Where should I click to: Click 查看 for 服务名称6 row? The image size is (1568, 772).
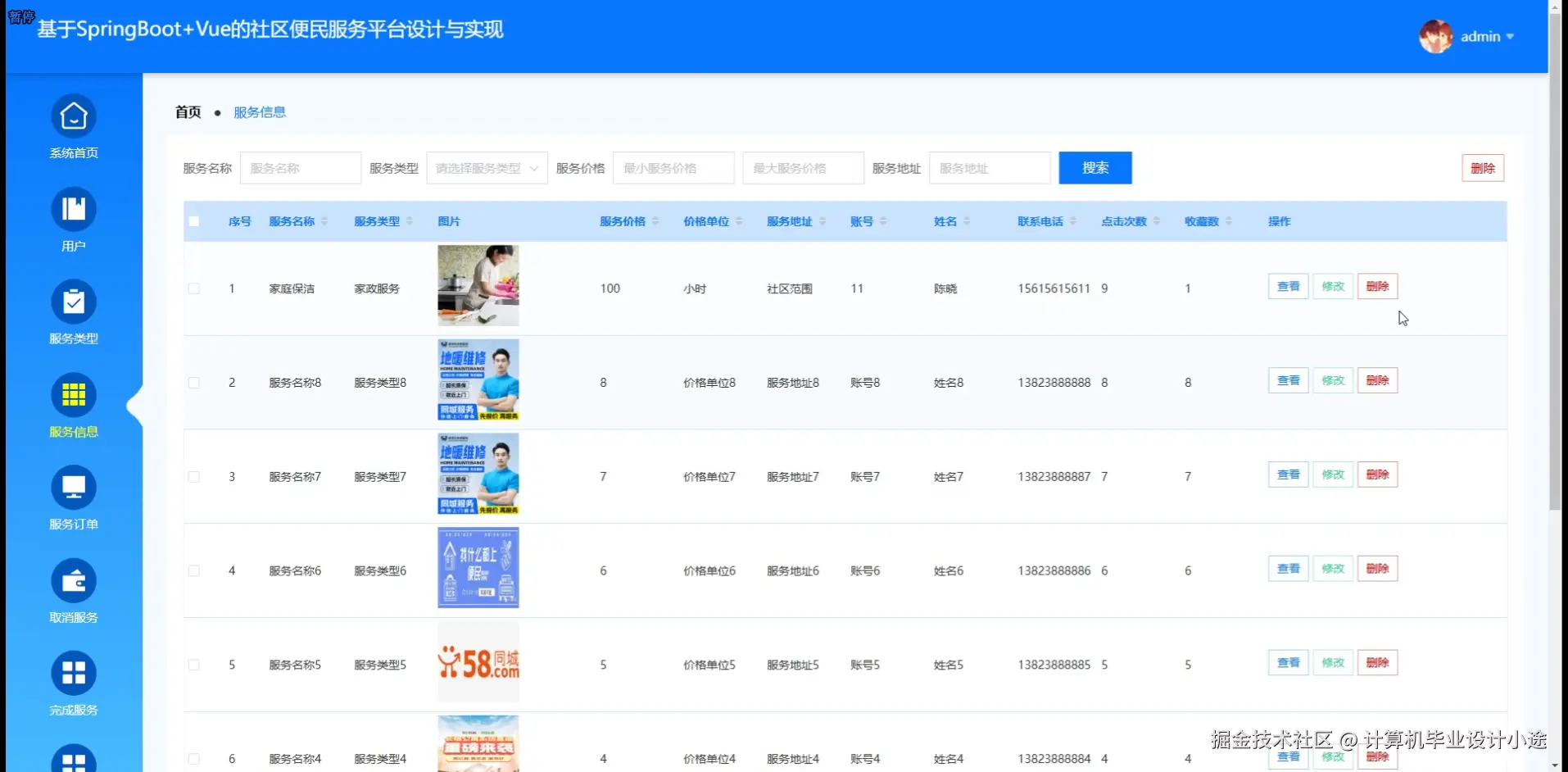pyautogui.click(x=1289, y=569)
